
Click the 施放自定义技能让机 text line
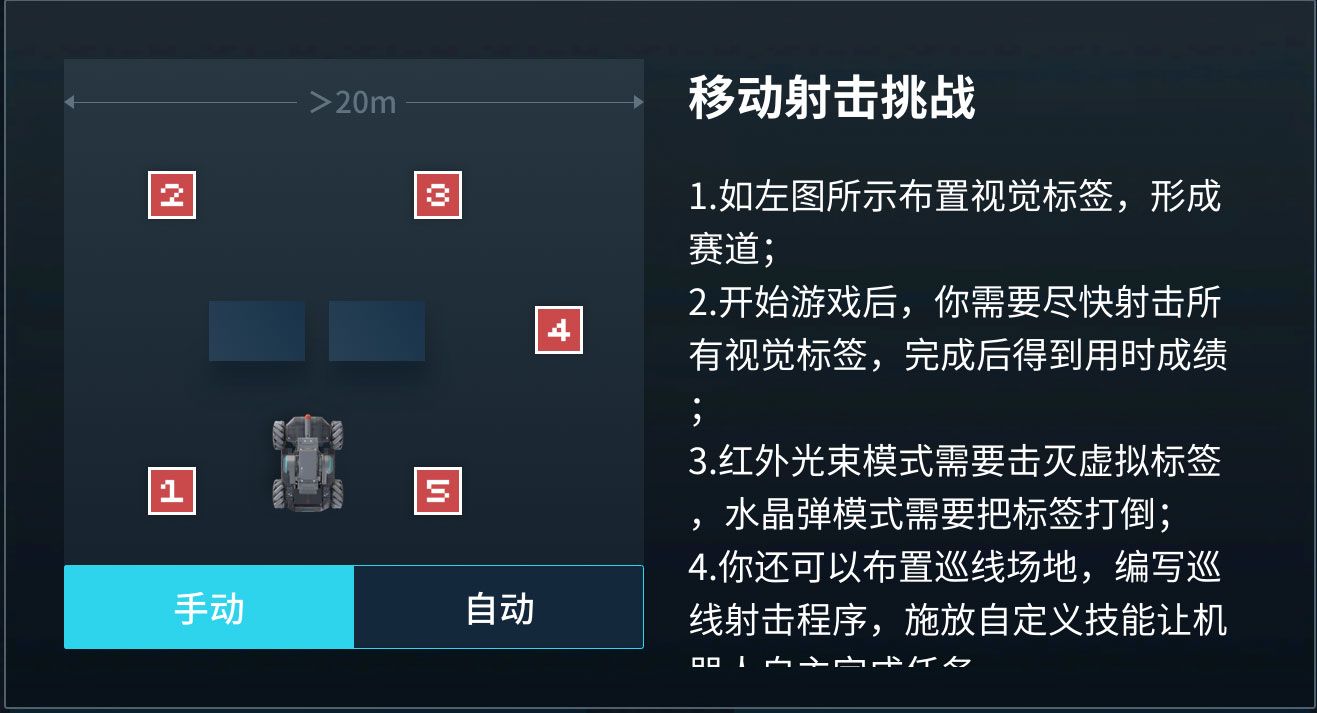[x=1065, y=621]
